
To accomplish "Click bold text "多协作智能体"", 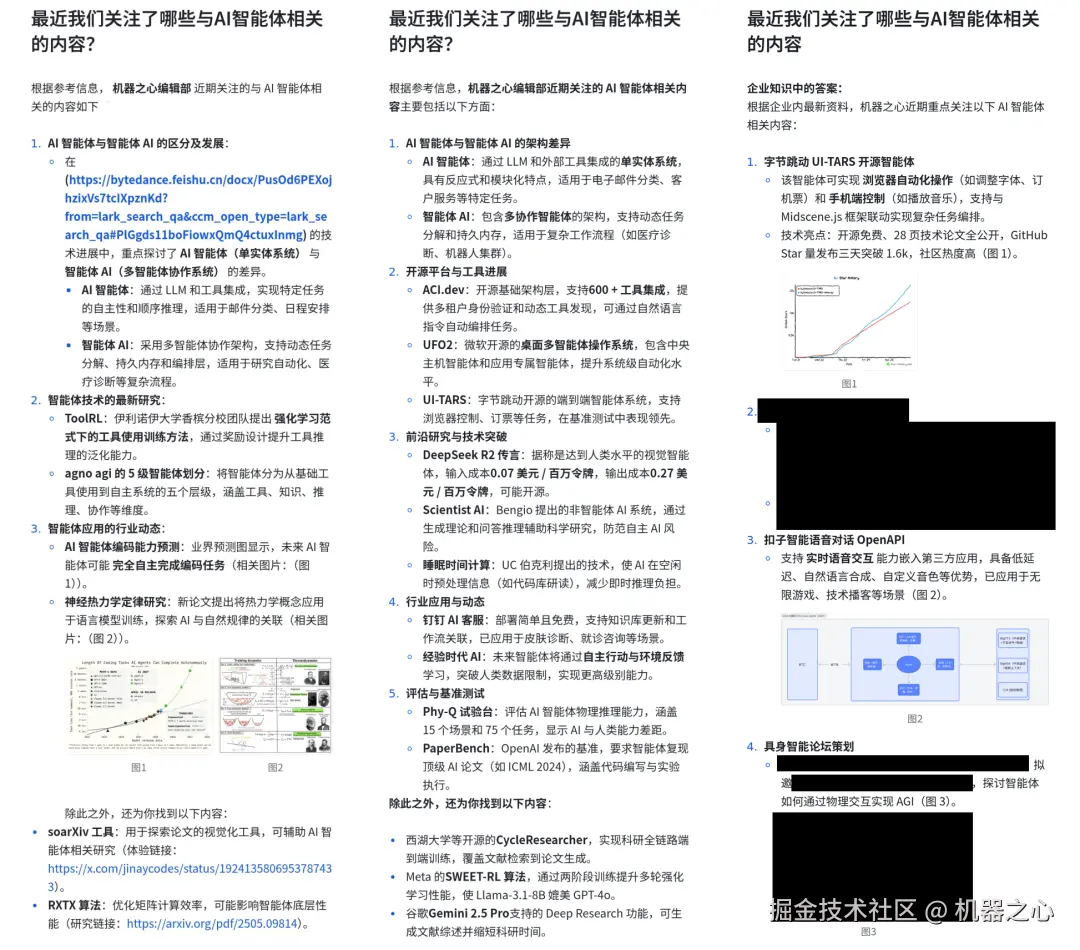I will coord(538,217).
